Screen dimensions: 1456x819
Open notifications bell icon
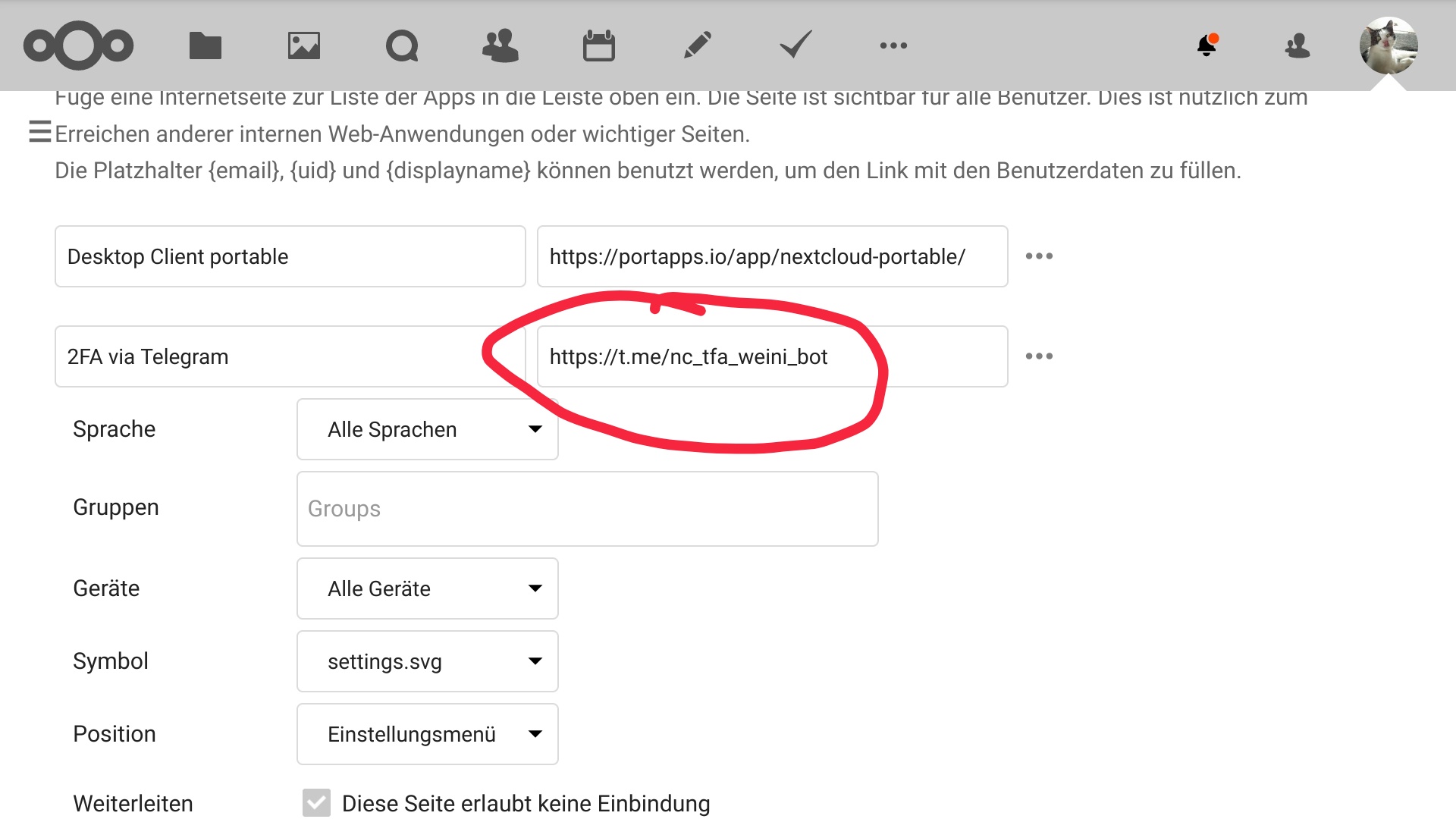tap(1207, 45)
